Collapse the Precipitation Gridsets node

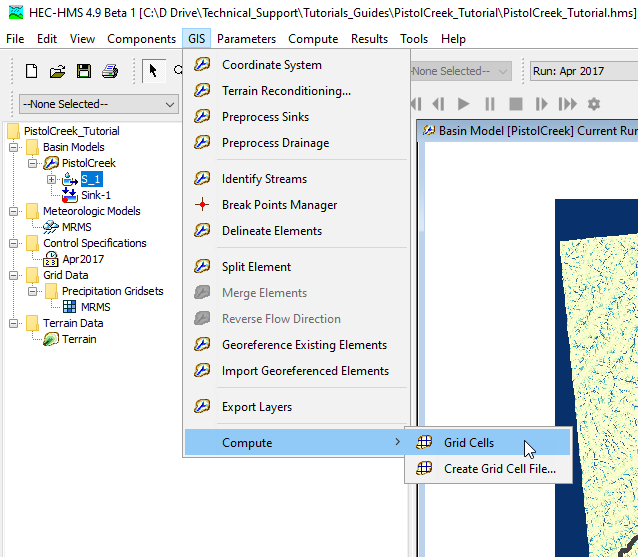[33, 291]
